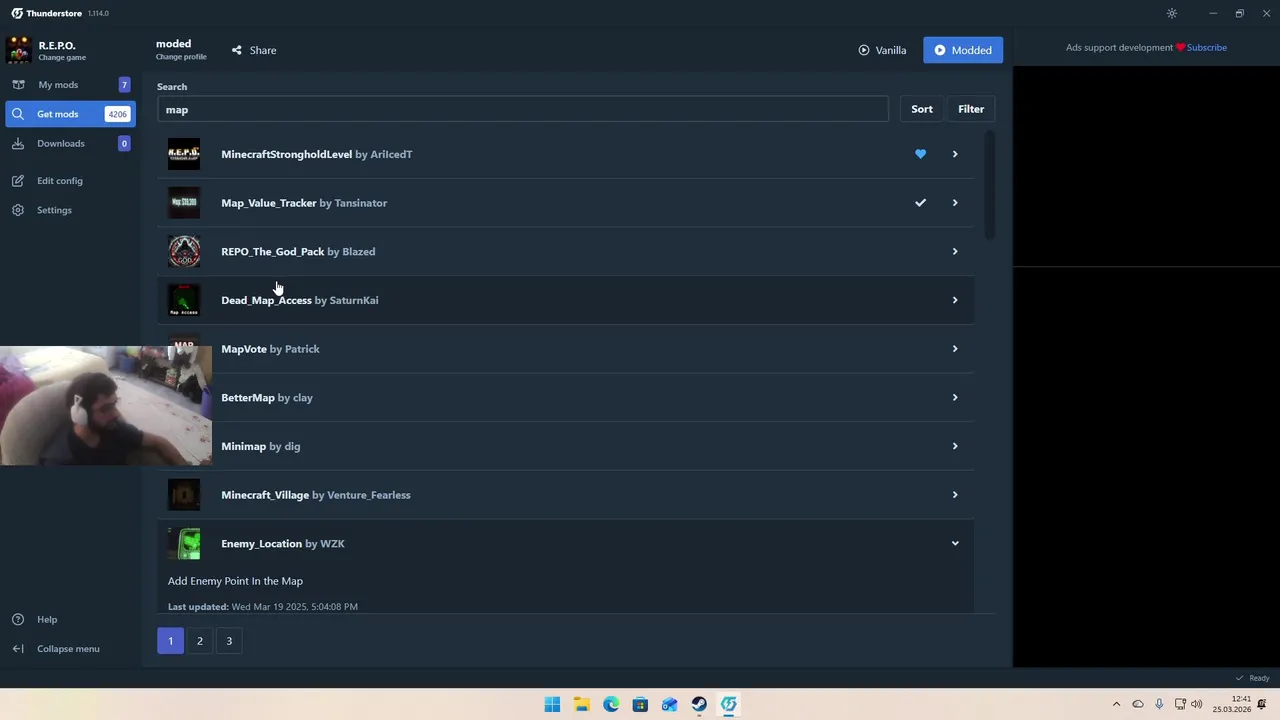Screen dimensions: 1280x720
Task: Expand the Minecraft_Village row
Action: tap(955, 495)
